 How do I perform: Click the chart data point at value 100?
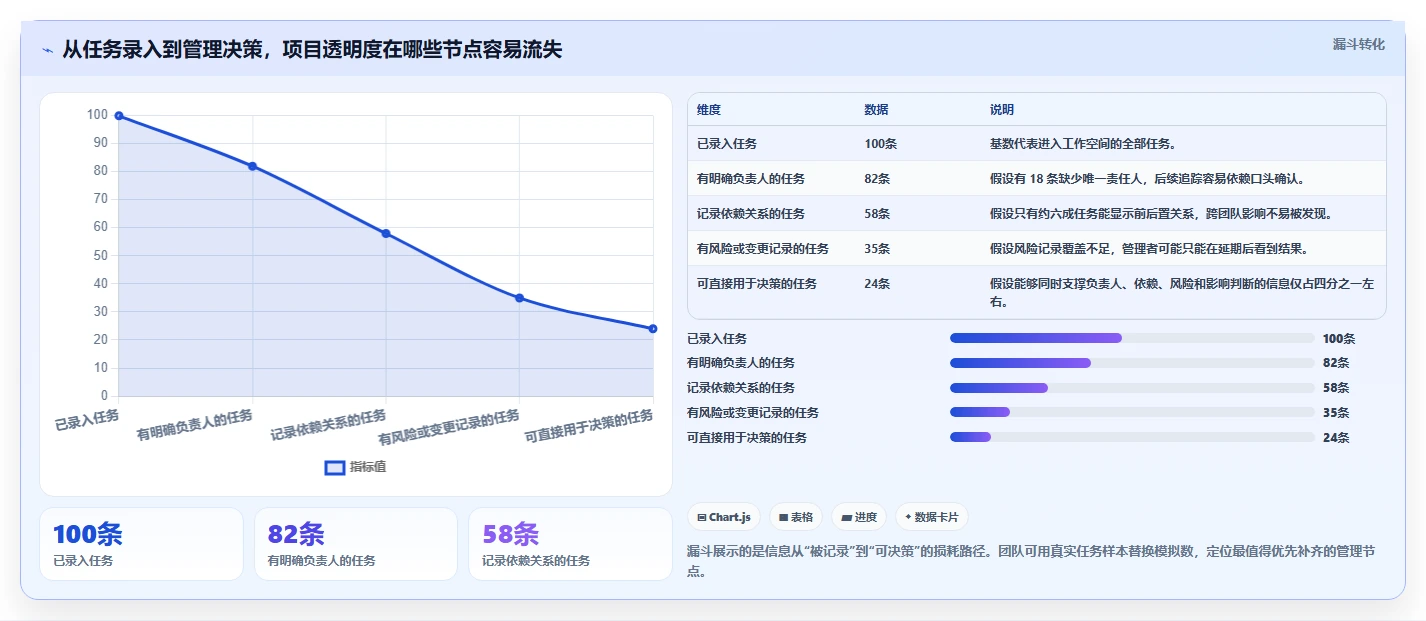coord(119,116)
